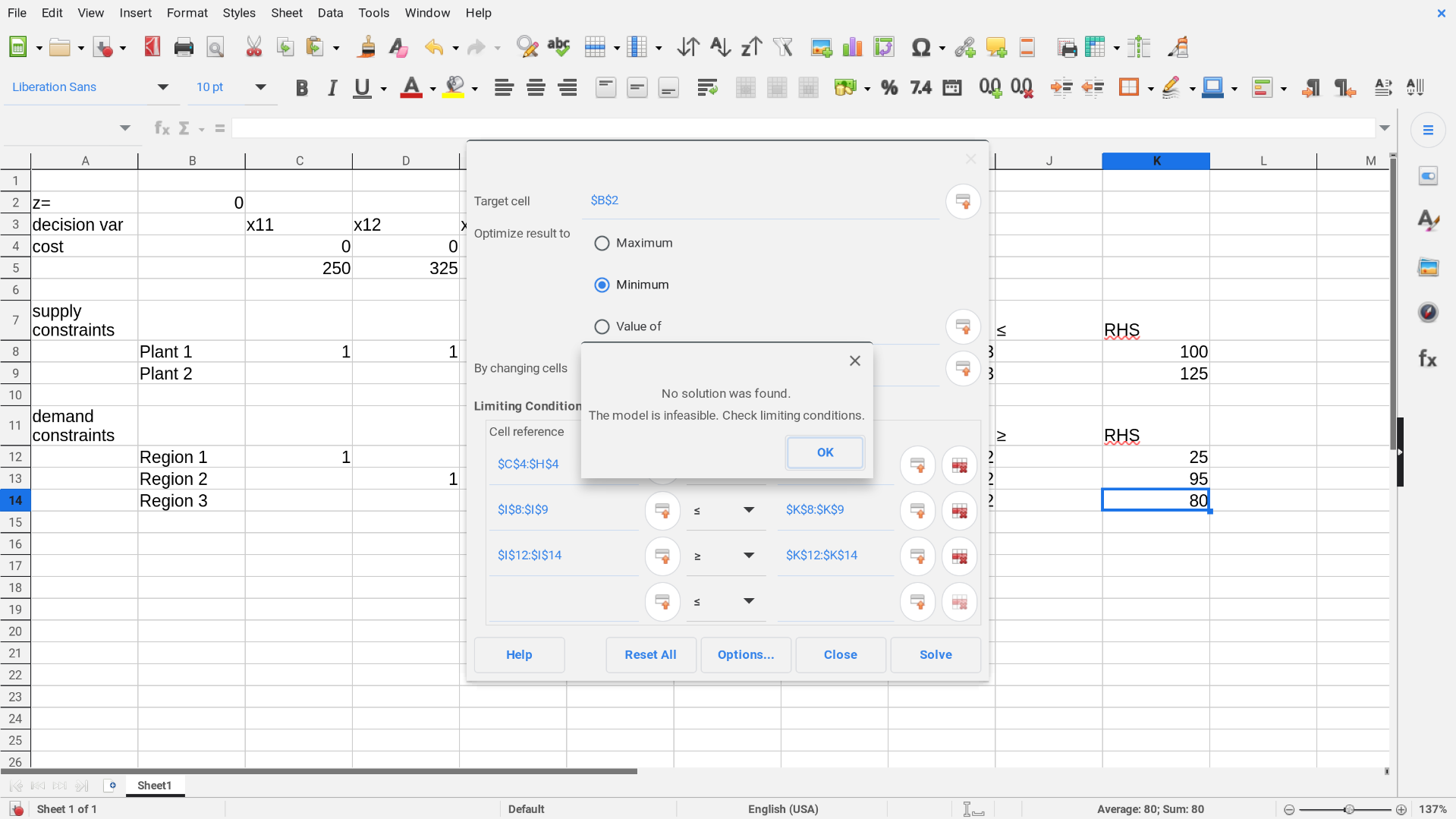Apply percent number format

(x=888, y=87)
